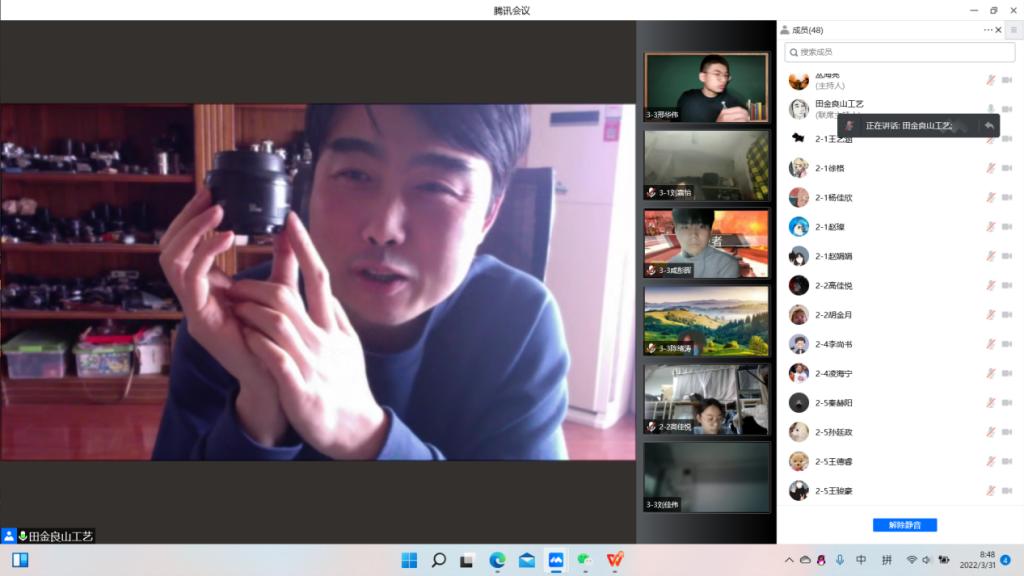Viewport: 1024px width, 576px height.
Task: Click the muted mic icon for 2-5王德睿
Action: (990, 461)
